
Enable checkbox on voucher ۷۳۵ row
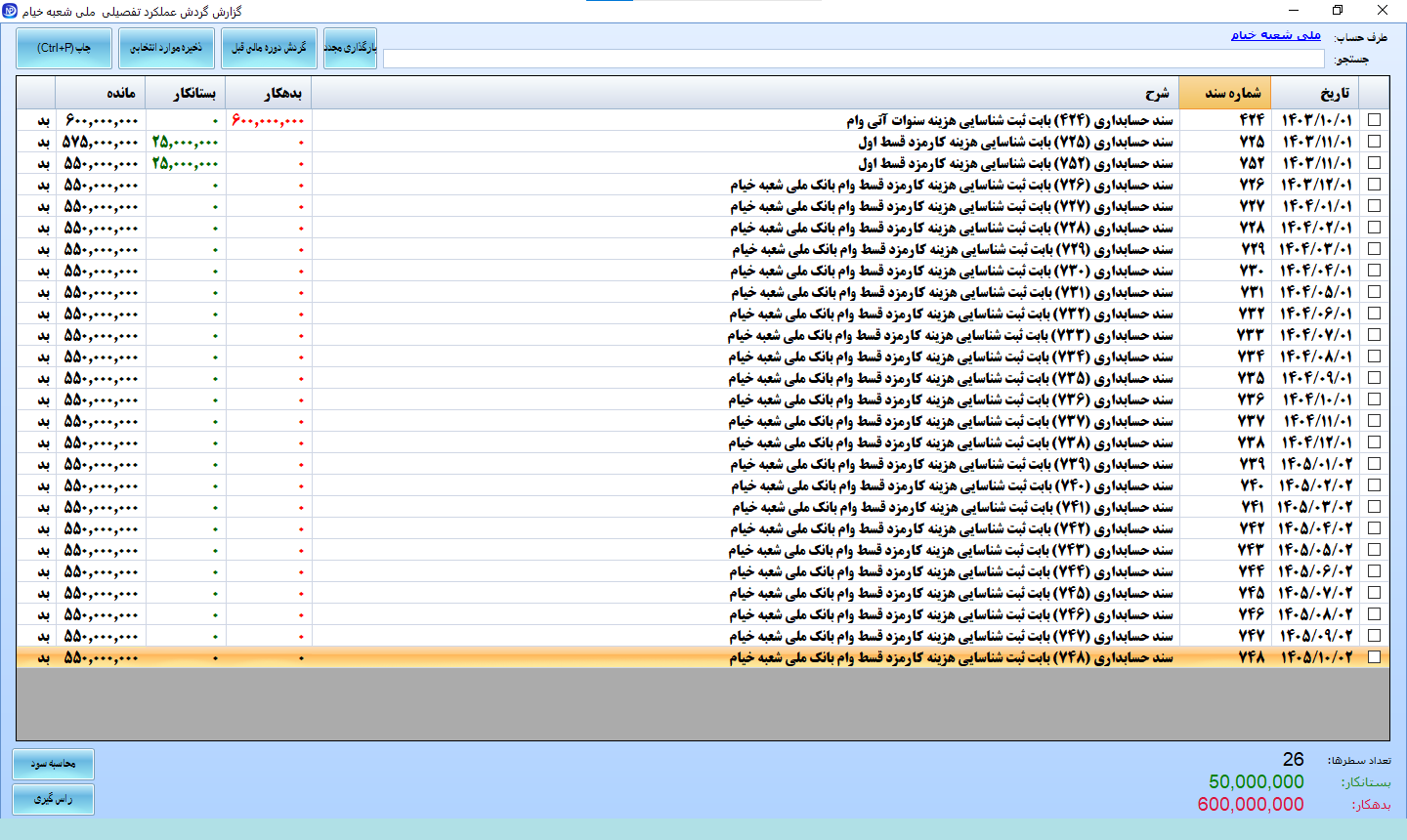(1374, 378)
